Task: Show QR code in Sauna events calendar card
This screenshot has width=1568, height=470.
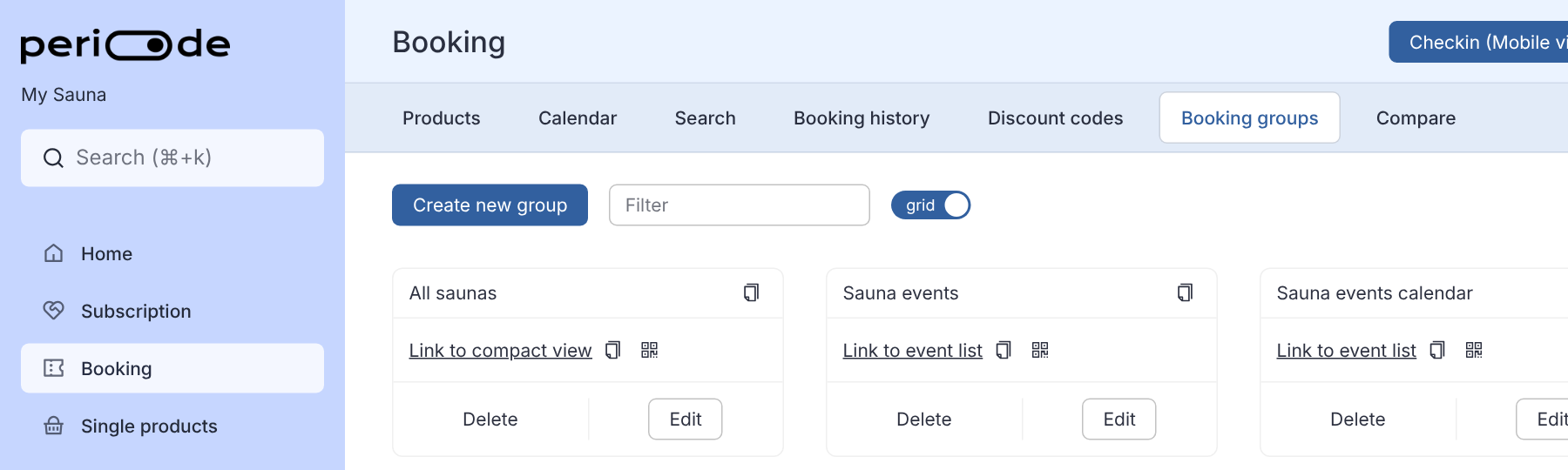Action: pyautogui.click(x=1474, y=350)
